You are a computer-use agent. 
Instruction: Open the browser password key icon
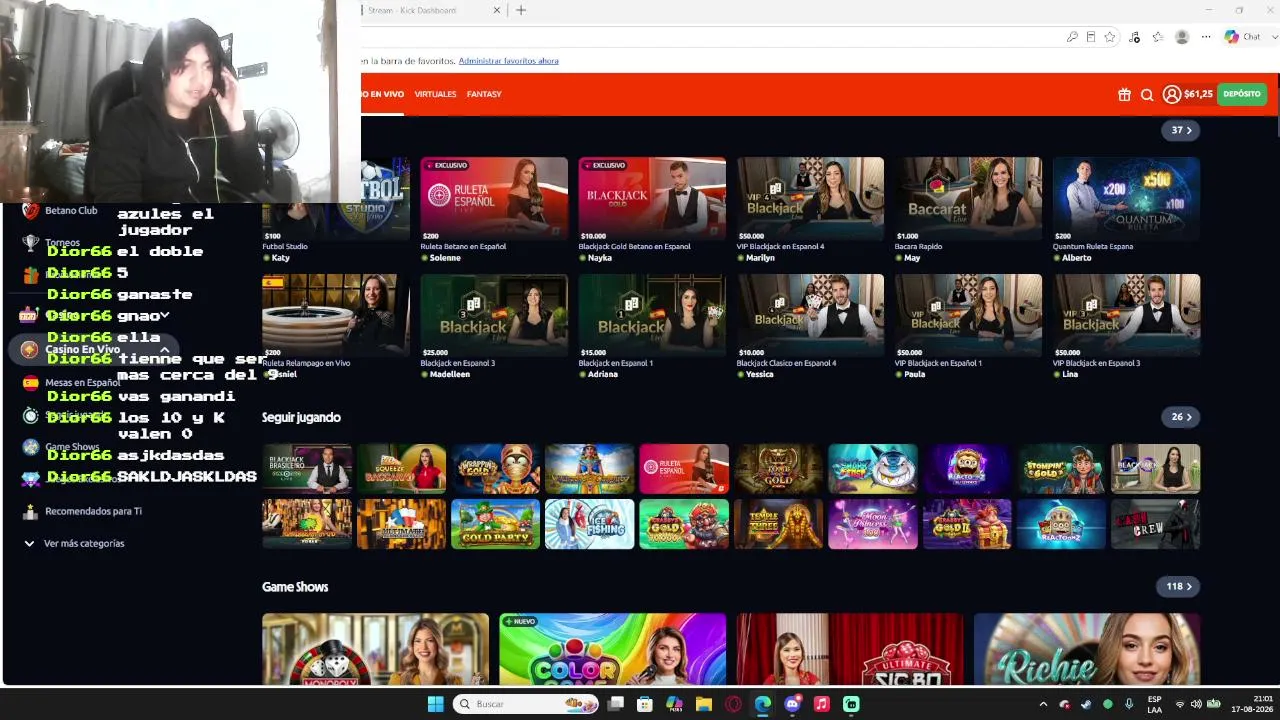click(x=1072, y=37)
